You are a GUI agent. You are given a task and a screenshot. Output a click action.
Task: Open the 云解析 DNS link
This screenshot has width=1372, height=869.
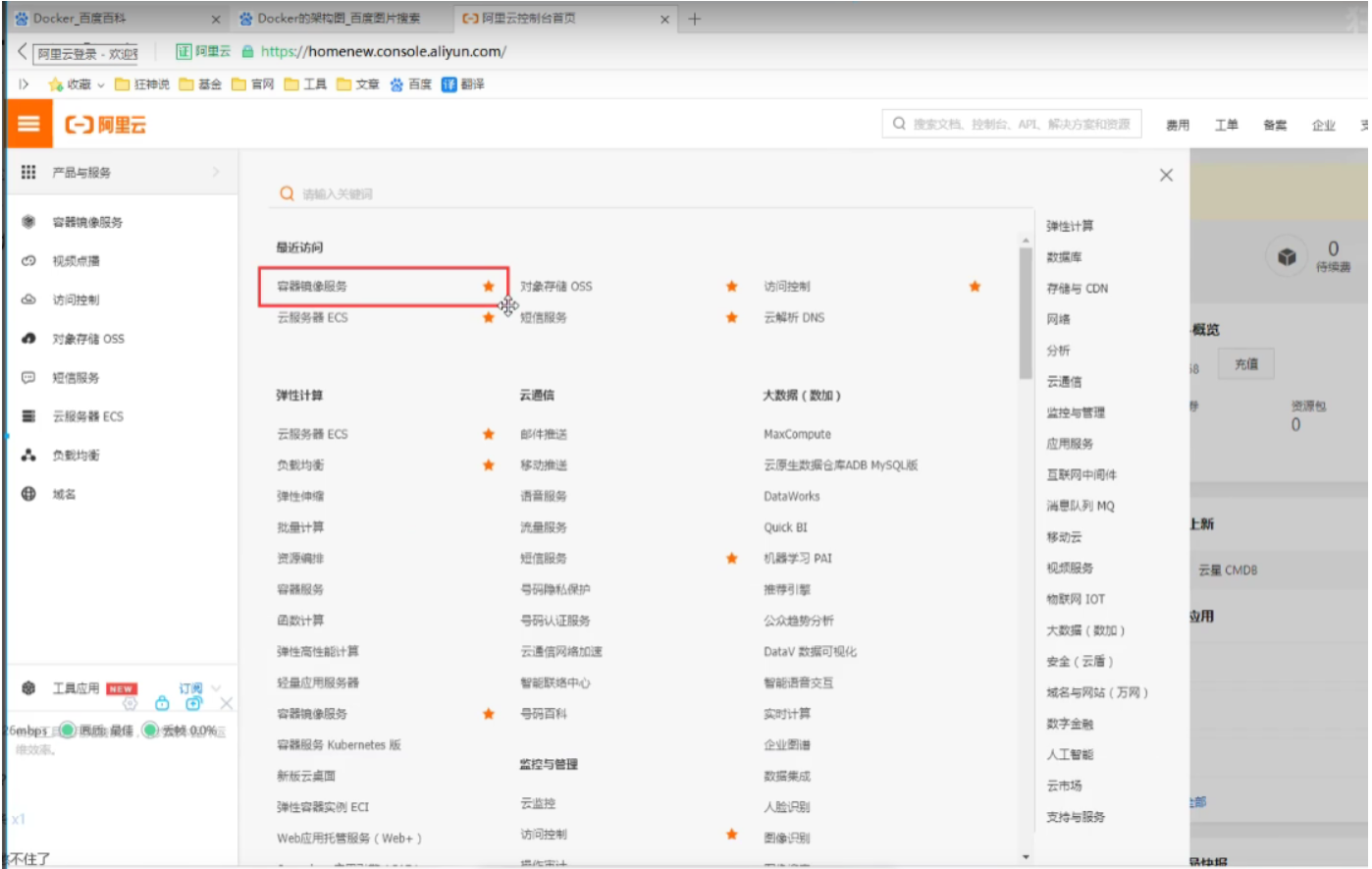(794, 317)
